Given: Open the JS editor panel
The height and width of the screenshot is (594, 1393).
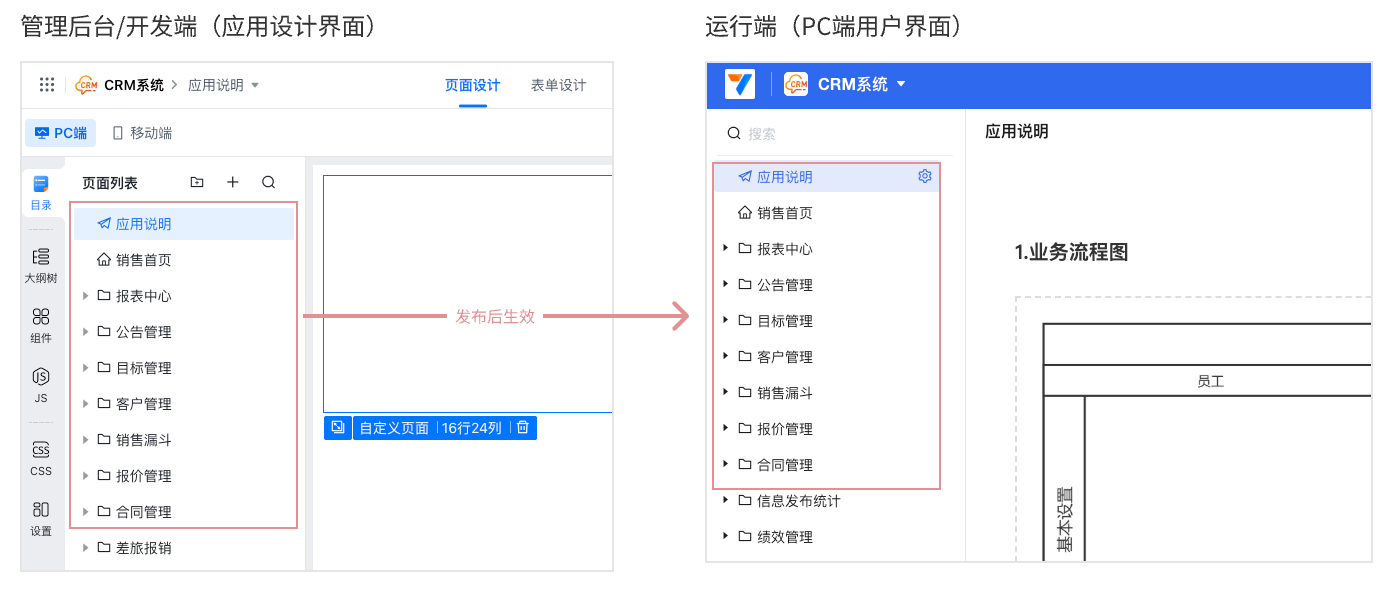Looking at the screenshot, I should [x=41, y=384].
